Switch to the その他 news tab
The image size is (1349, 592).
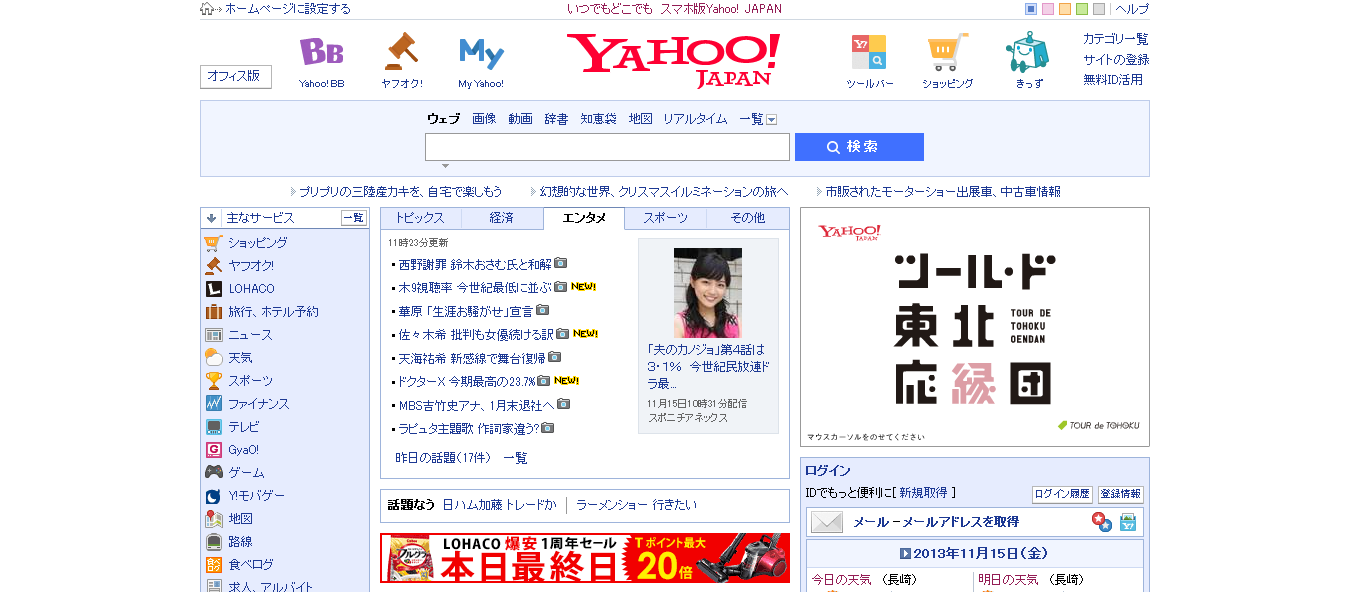(x=747, y=218)
